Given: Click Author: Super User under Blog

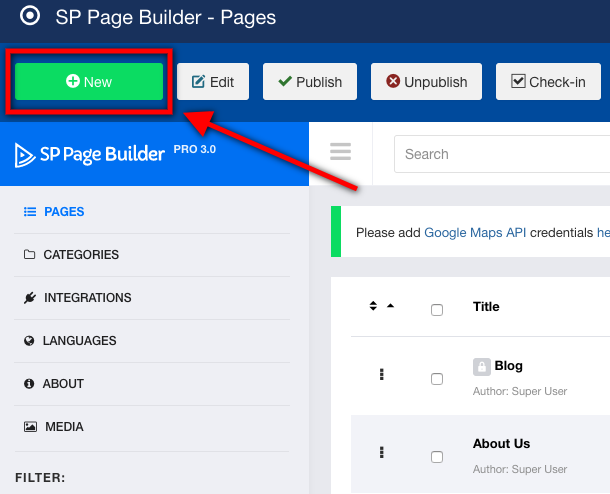Looking at the screenshot, I should pos(520,391).
